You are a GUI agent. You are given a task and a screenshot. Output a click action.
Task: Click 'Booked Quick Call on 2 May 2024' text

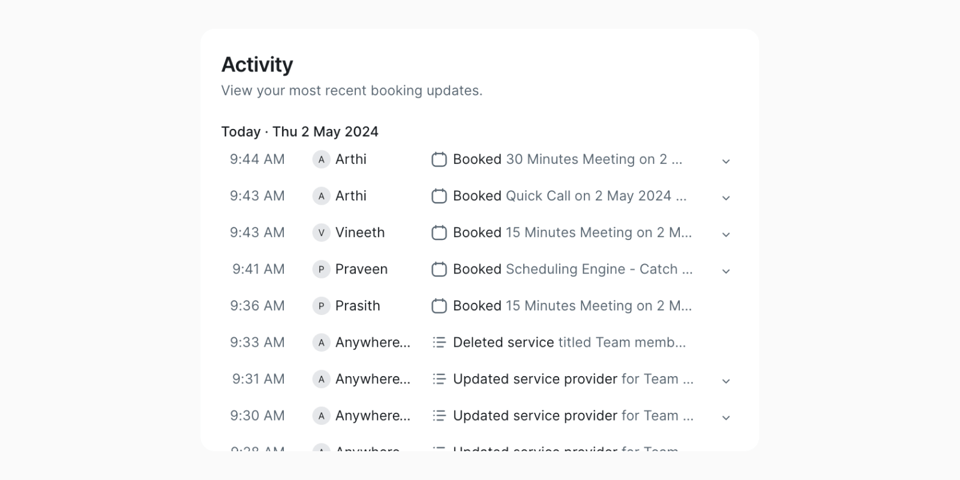pyautogui.click(x=569, y=196)
